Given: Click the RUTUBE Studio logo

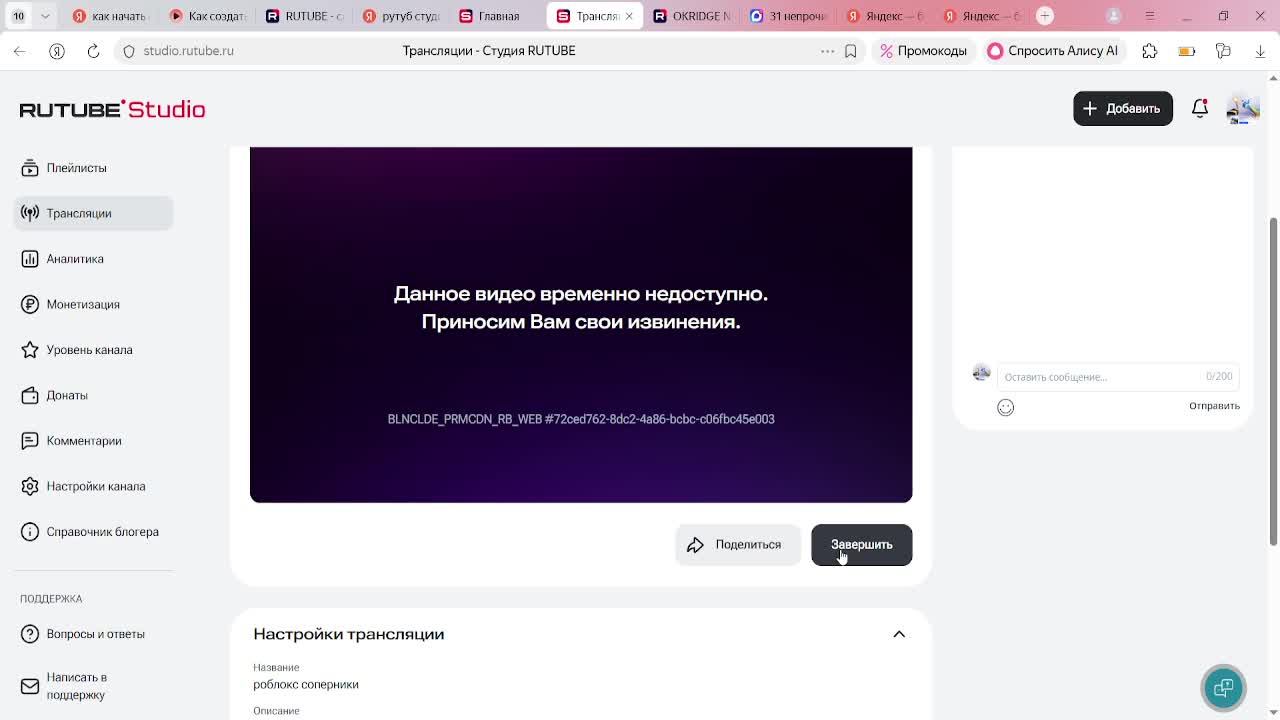Looking at the screenshot, I should (112, 109).
